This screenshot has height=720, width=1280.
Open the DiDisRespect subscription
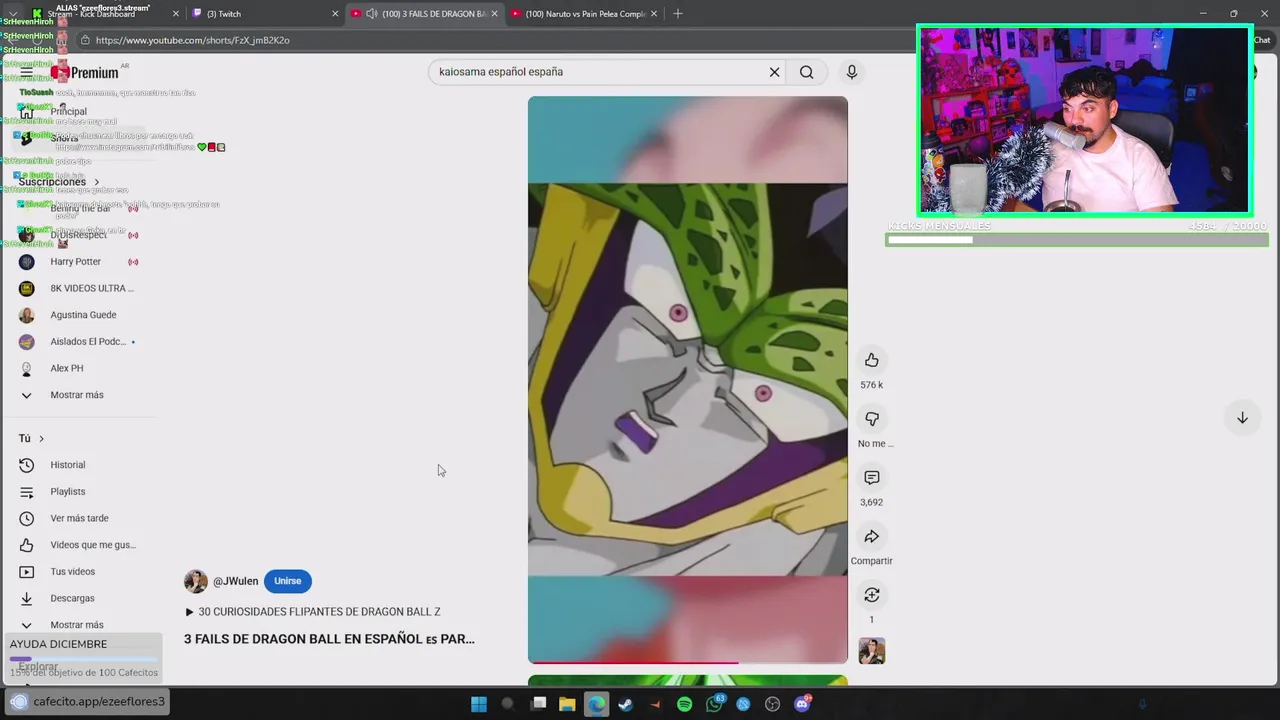tap(80, 235)
